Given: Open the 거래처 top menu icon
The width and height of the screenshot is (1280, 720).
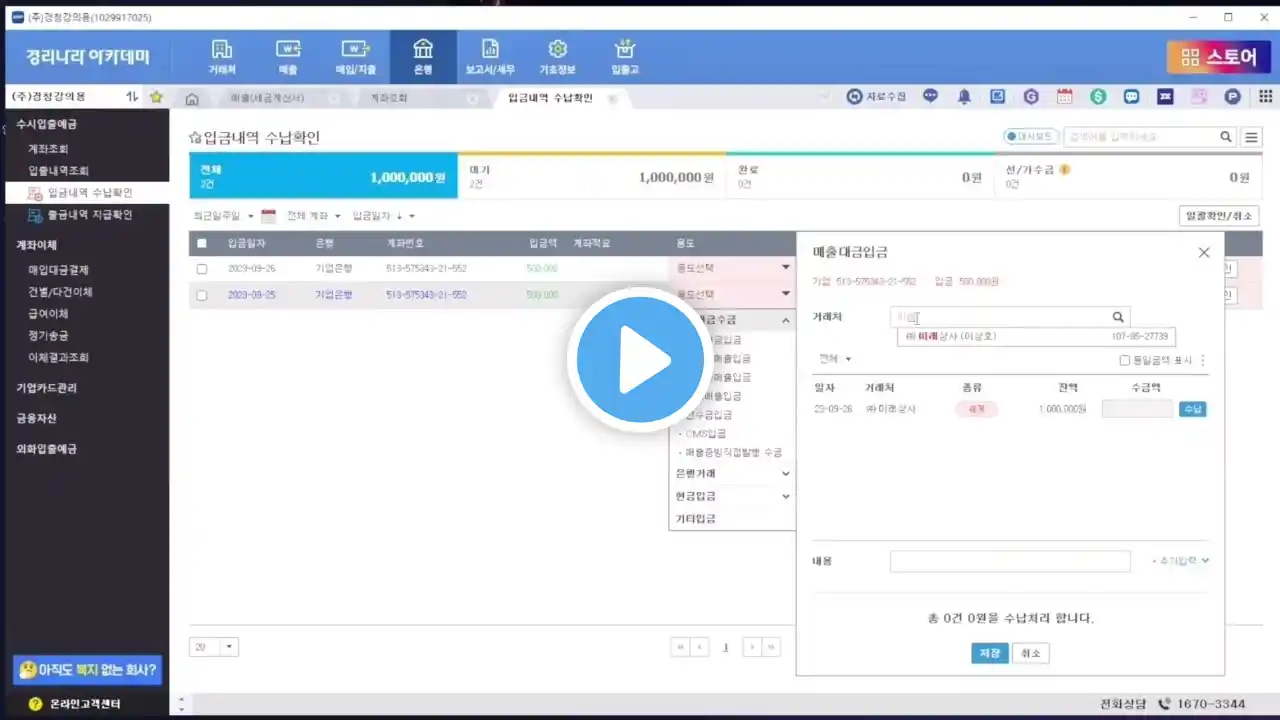Looking at the screenshot, I should [222, 57].
